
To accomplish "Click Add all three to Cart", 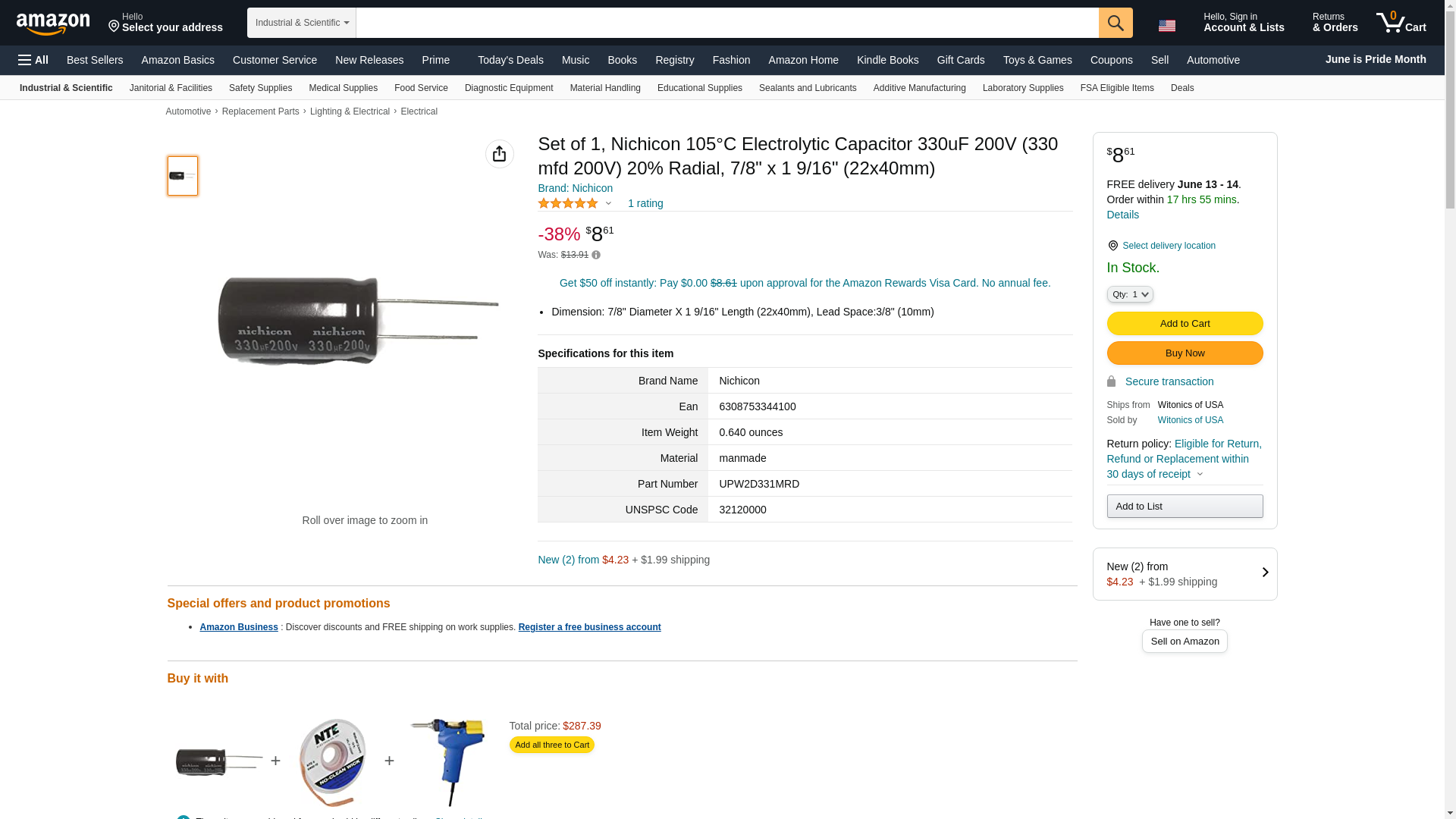I will coord(552,745).
